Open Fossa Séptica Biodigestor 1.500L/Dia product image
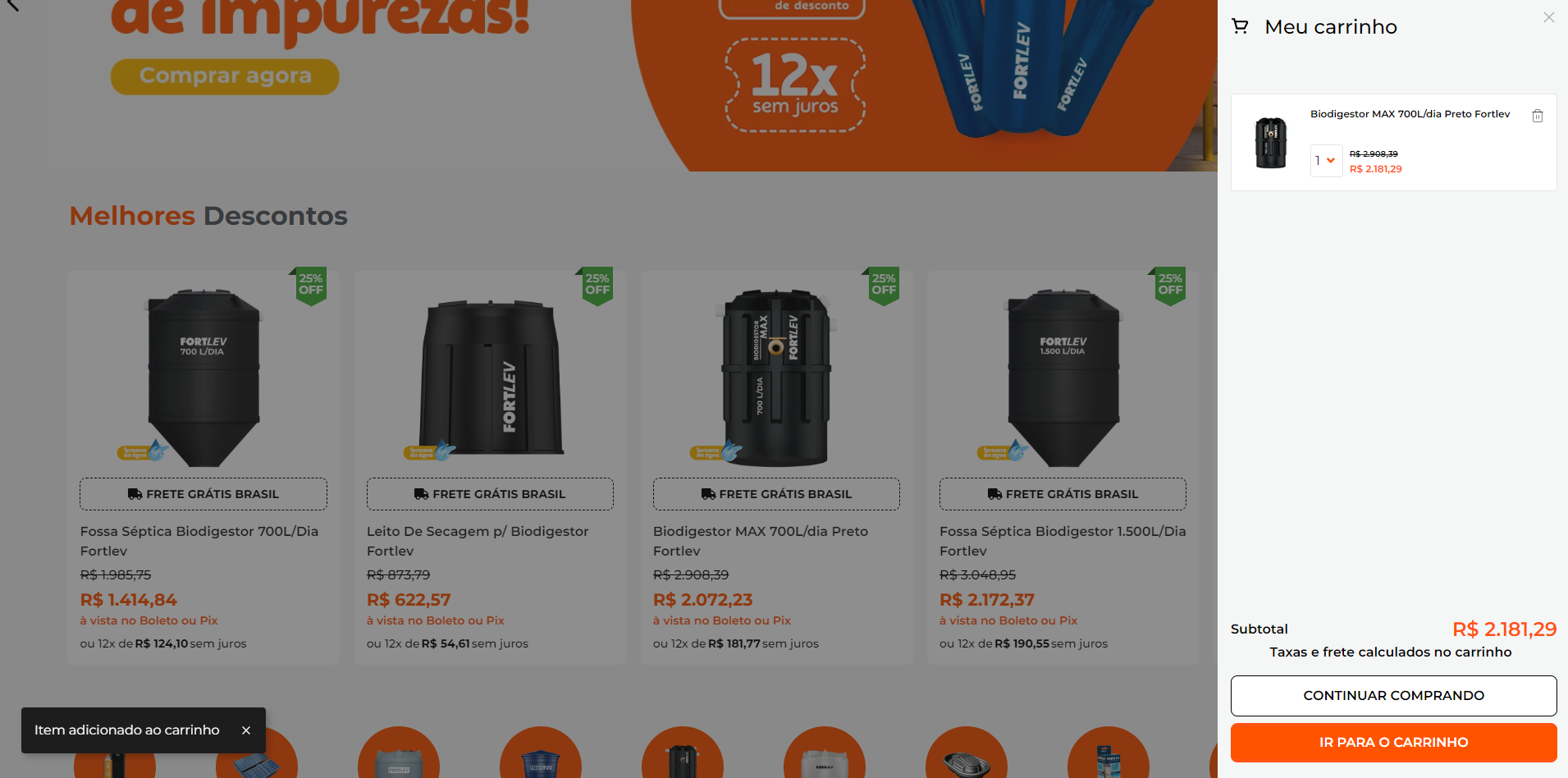 tap(1063, 377)
